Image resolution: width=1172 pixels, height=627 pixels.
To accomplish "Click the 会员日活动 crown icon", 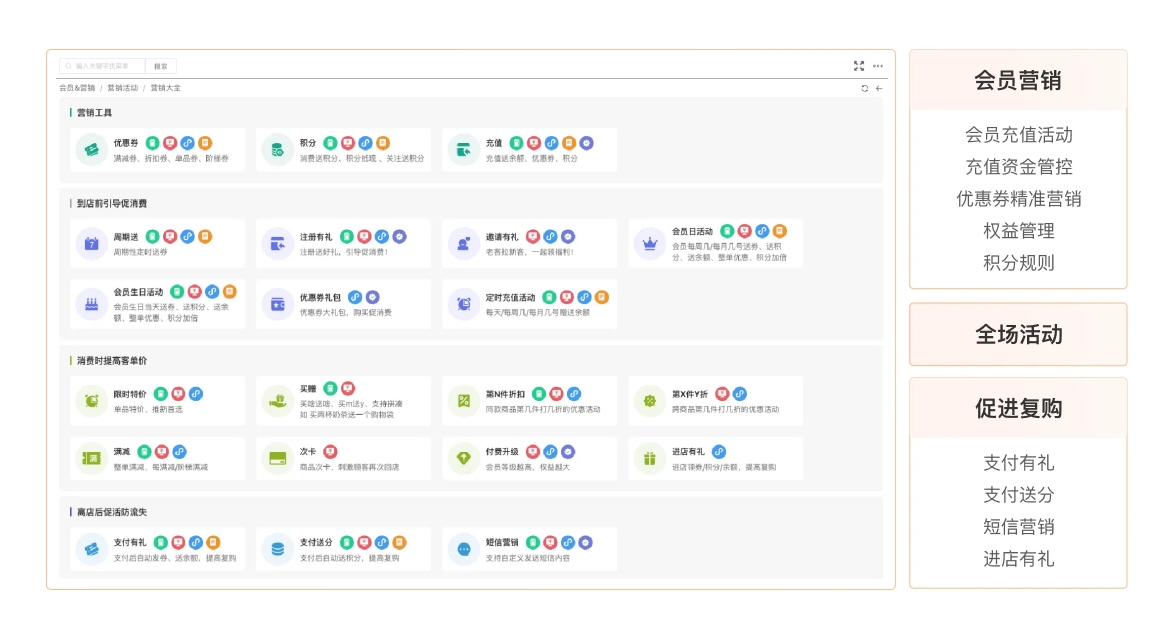I will pyautogui.click(x=649, y=244).
